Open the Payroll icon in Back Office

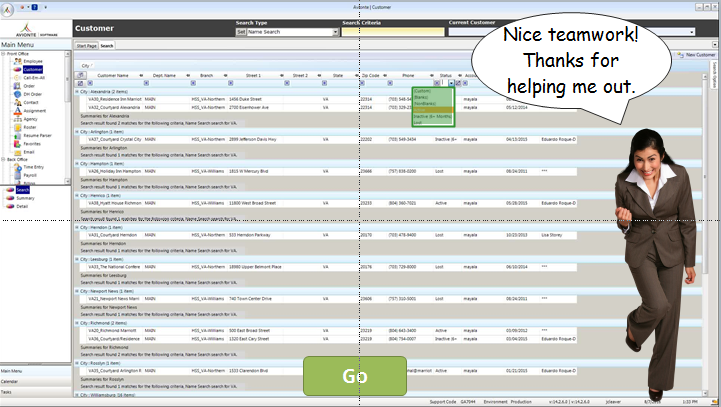tap(18, 175)
